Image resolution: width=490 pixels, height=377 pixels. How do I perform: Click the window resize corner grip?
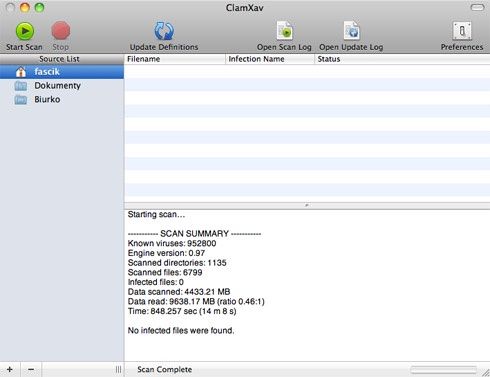[x=485, y=372]
